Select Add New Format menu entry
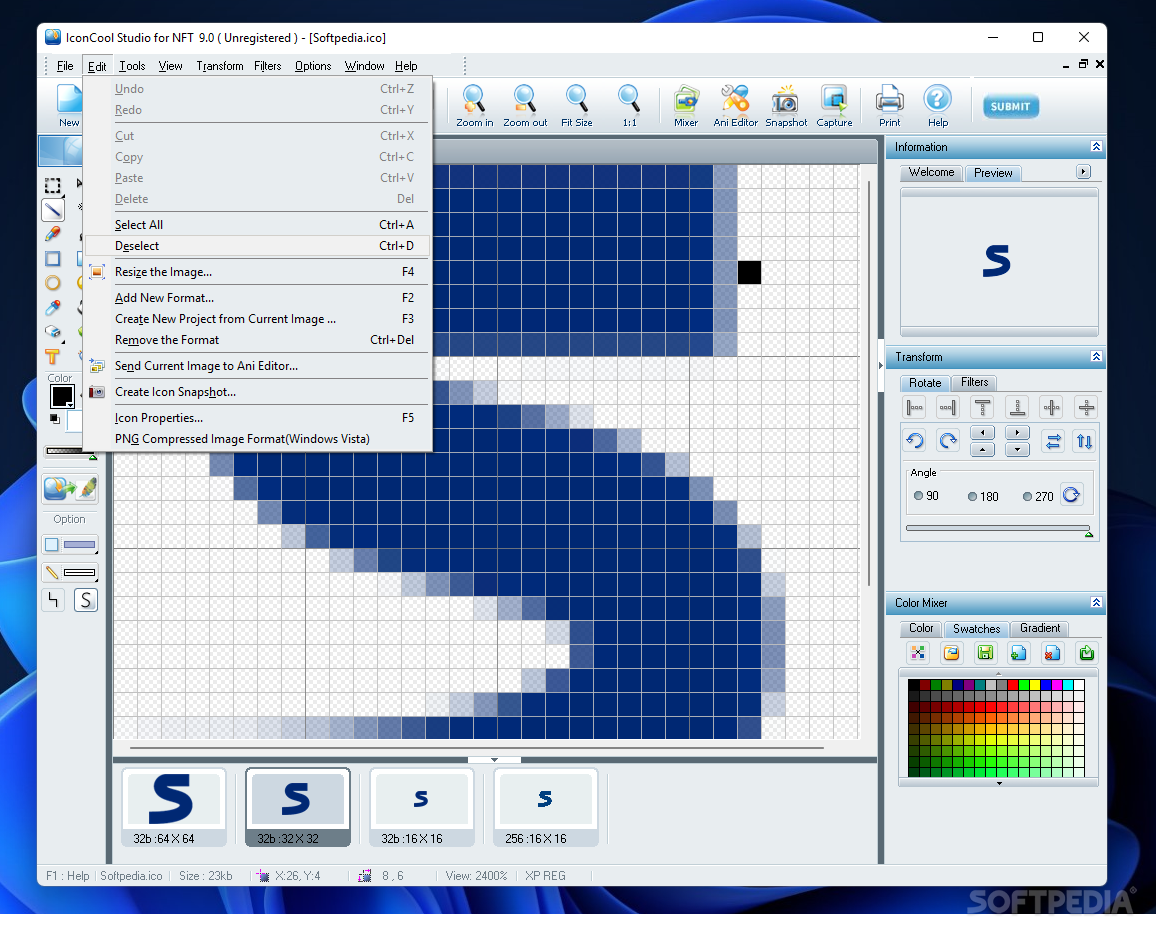Viewport: 1156px width, 929px height. click(x=257, y=298)
